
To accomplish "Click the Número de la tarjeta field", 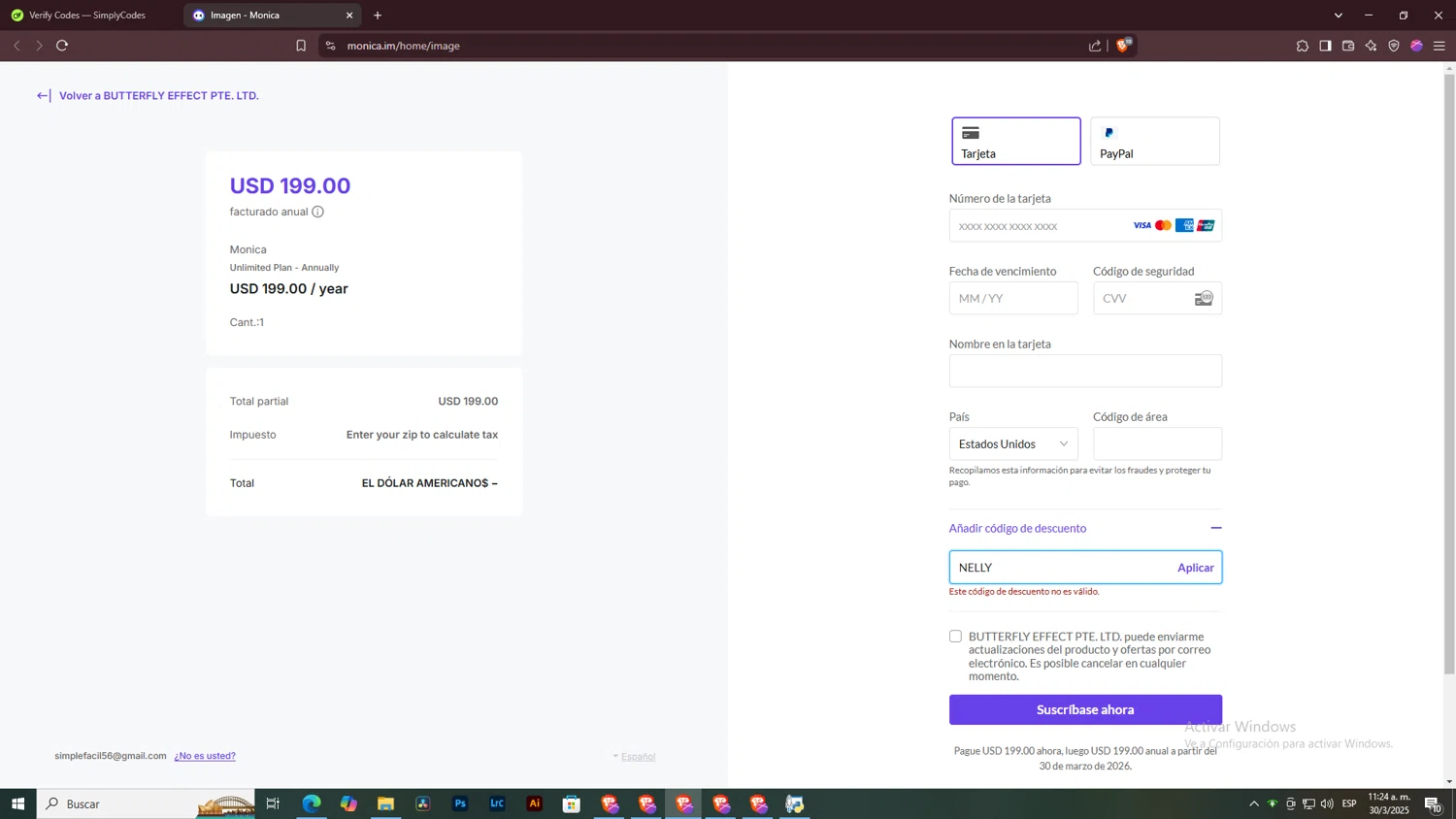I will [x=1085, y=225].
